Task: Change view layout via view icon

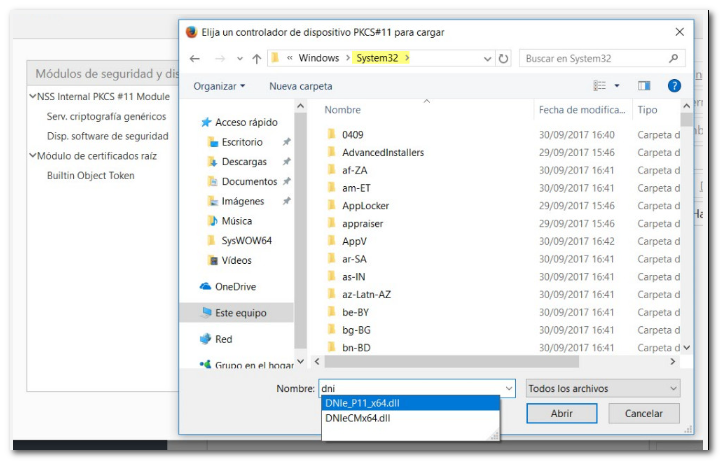Action: [600, 86]
